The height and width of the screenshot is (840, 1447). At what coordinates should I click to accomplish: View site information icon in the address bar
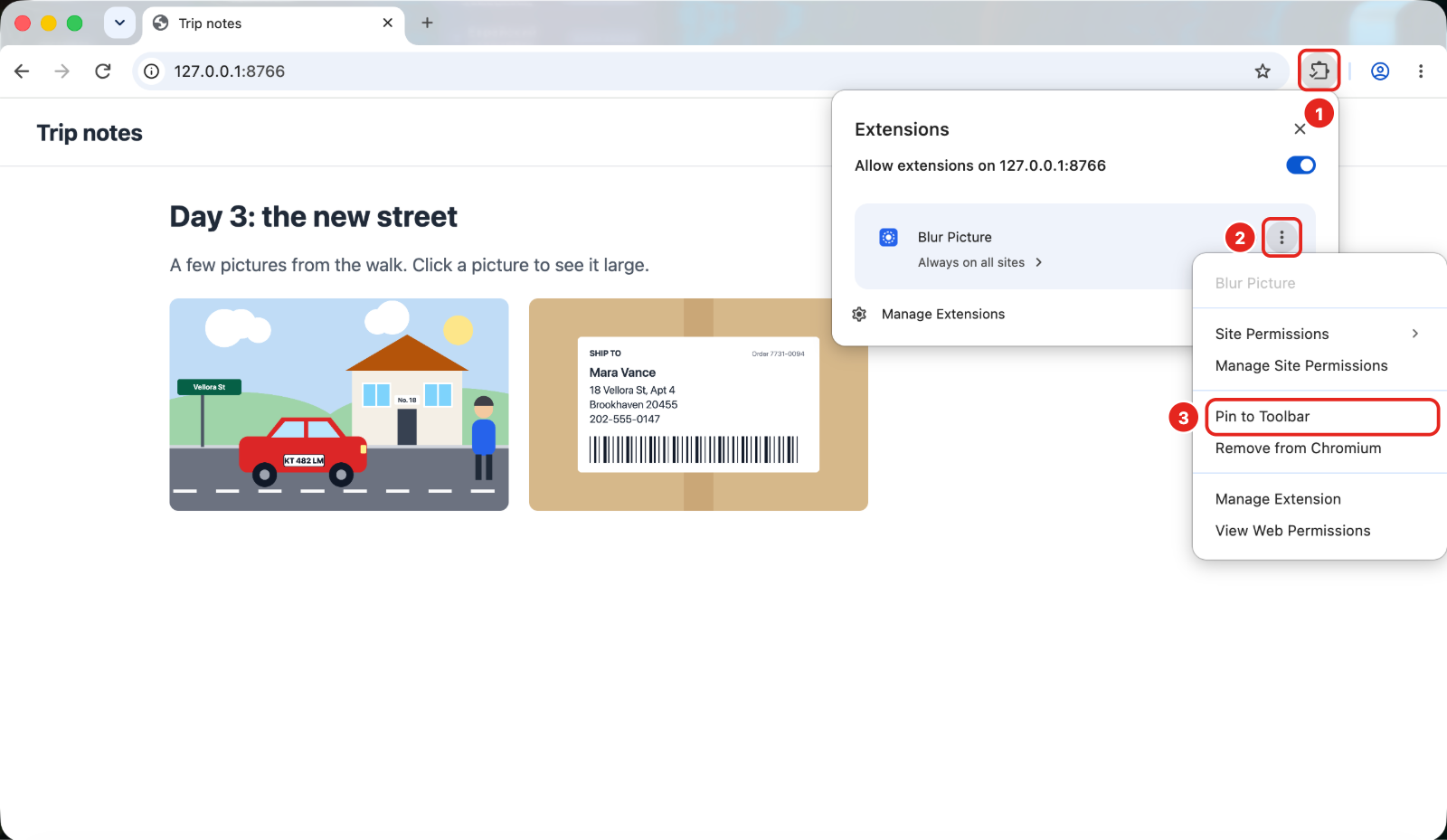click(152, 71)
